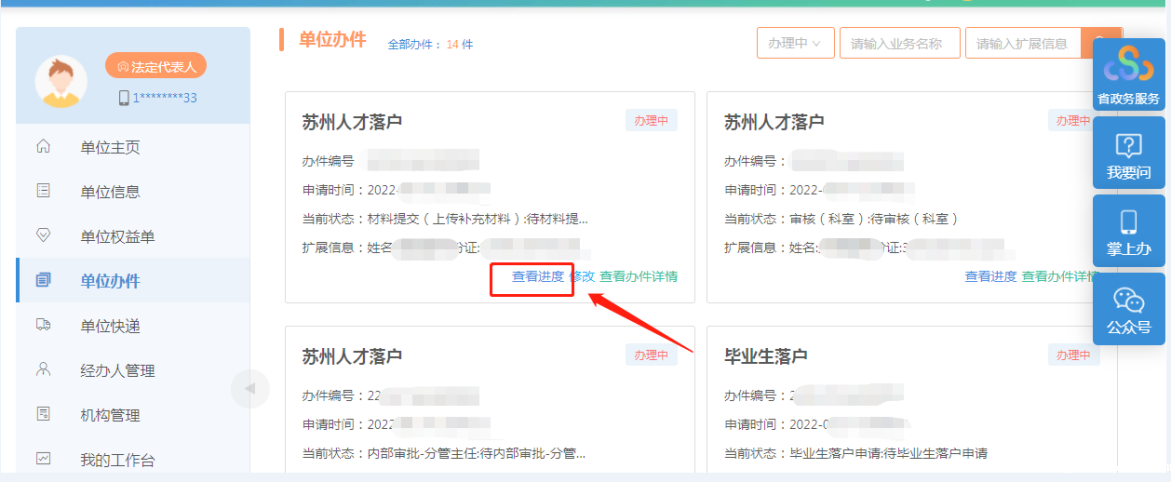Screen dimensions: 1171x483
Task: Click the 单位快递 truck icon
Action: click(43, 325)
